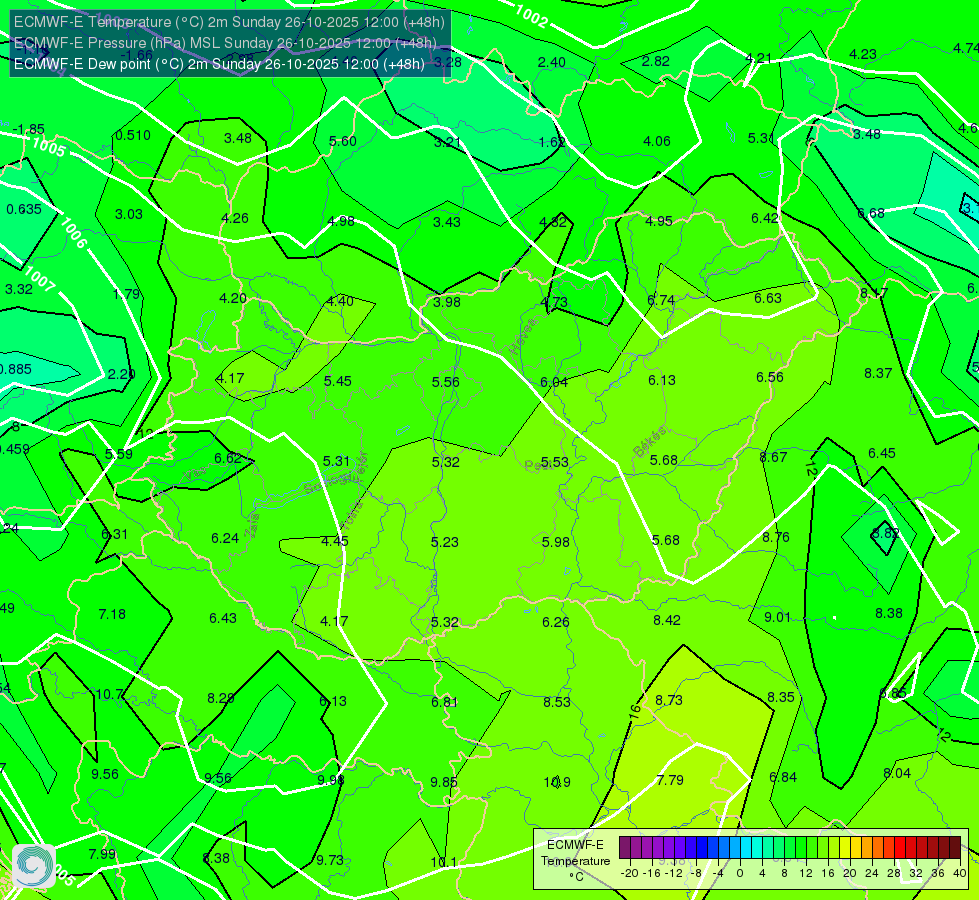Click the 6.04 grid value

tap(554, 382)
